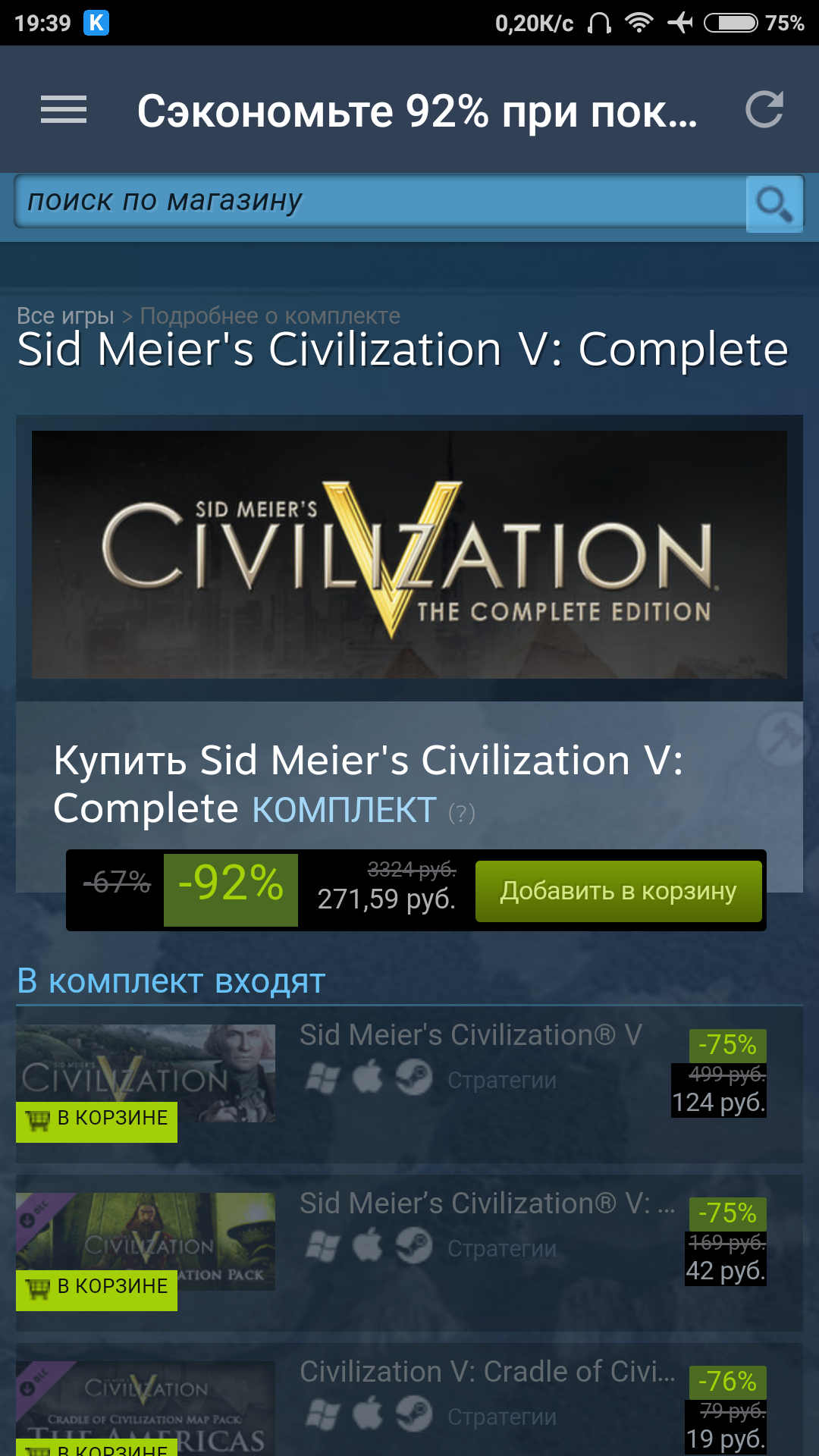
Task: Tap the Apple icon on Civilization V row
Action: pyautogui.click(x=368, y=1078)
